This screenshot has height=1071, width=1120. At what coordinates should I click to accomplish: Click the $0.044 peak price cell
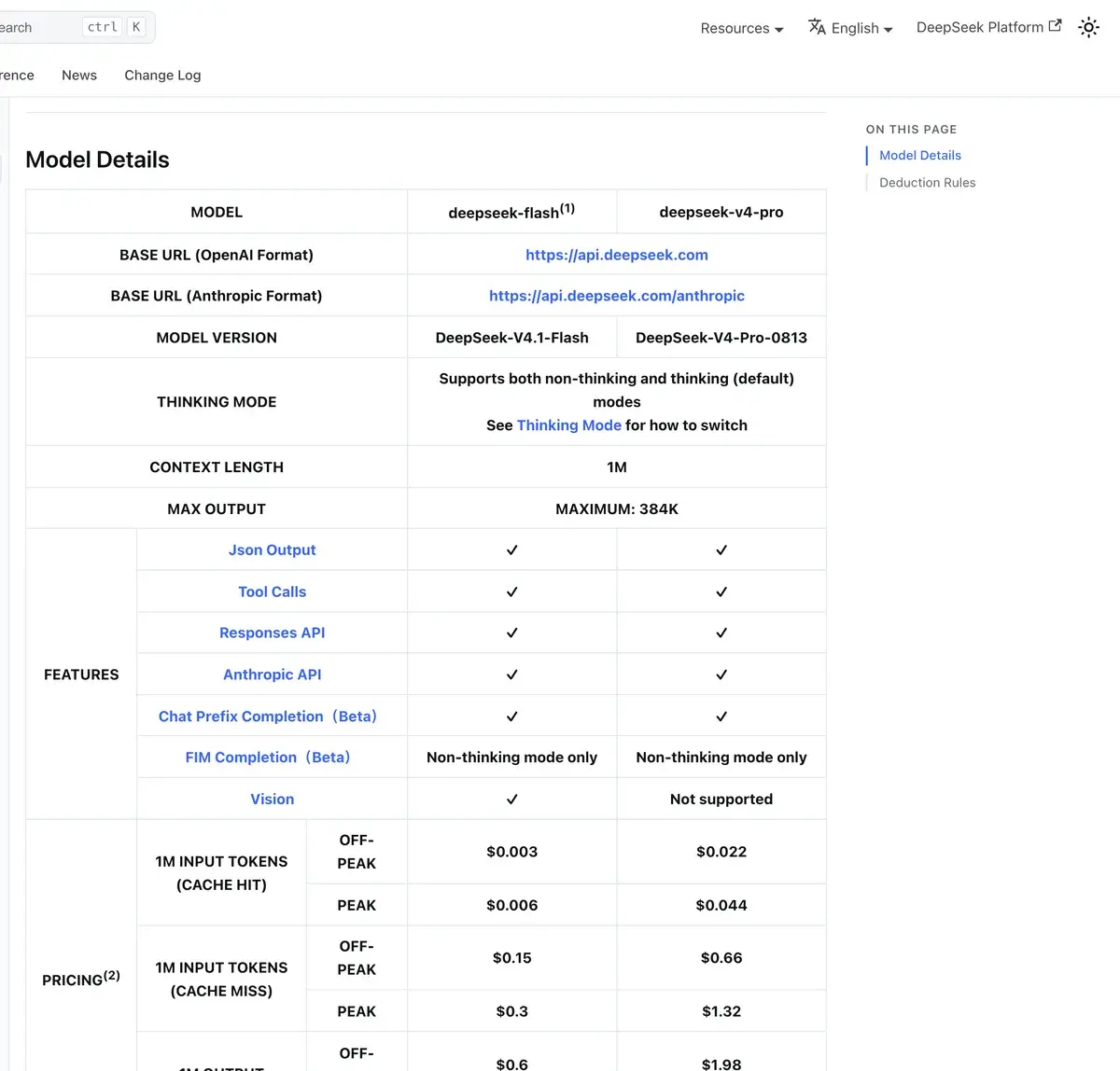[721, 905]
